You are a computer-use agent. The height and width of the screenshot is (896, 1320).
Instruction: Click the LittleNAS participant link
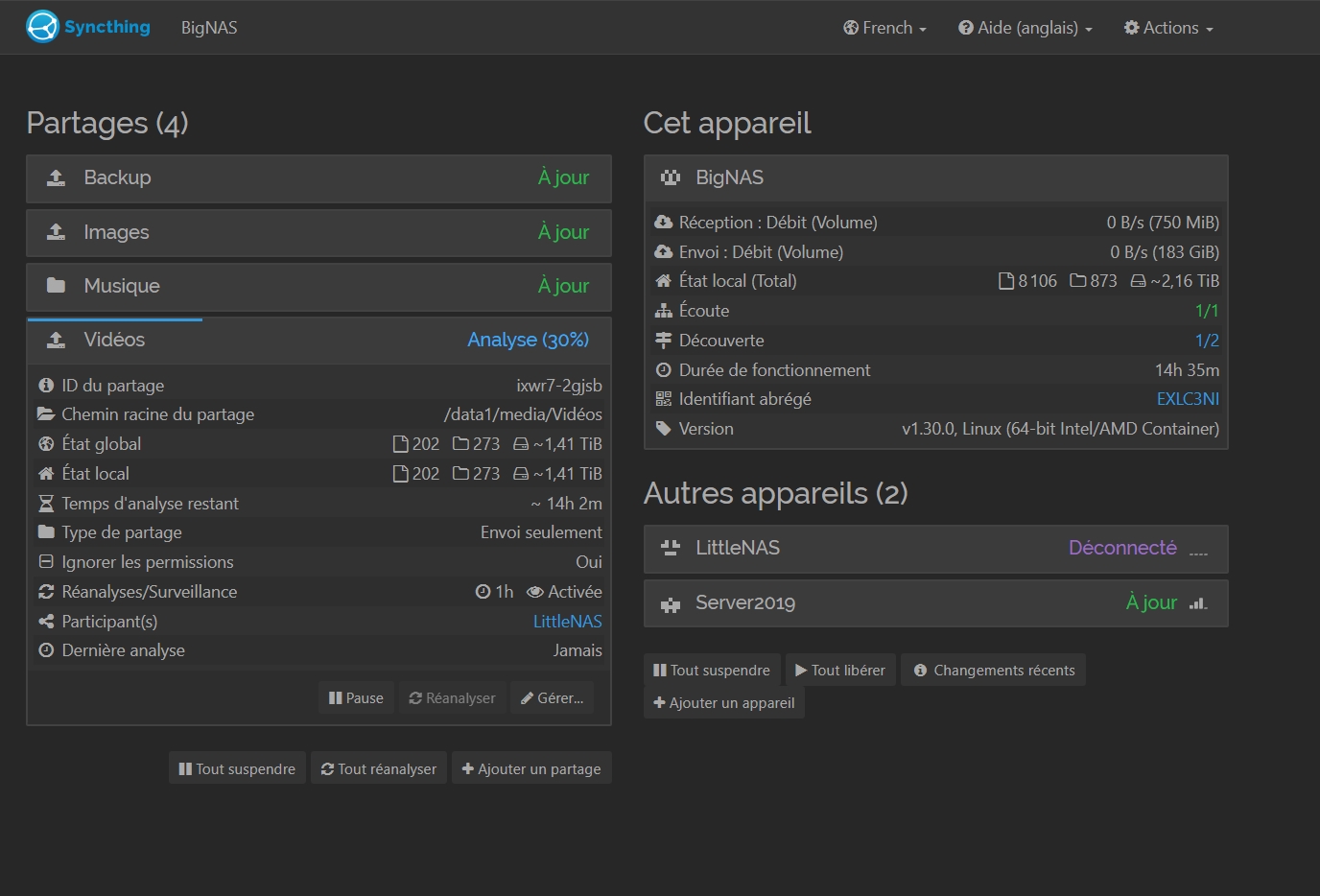click(x=567, y=622)
